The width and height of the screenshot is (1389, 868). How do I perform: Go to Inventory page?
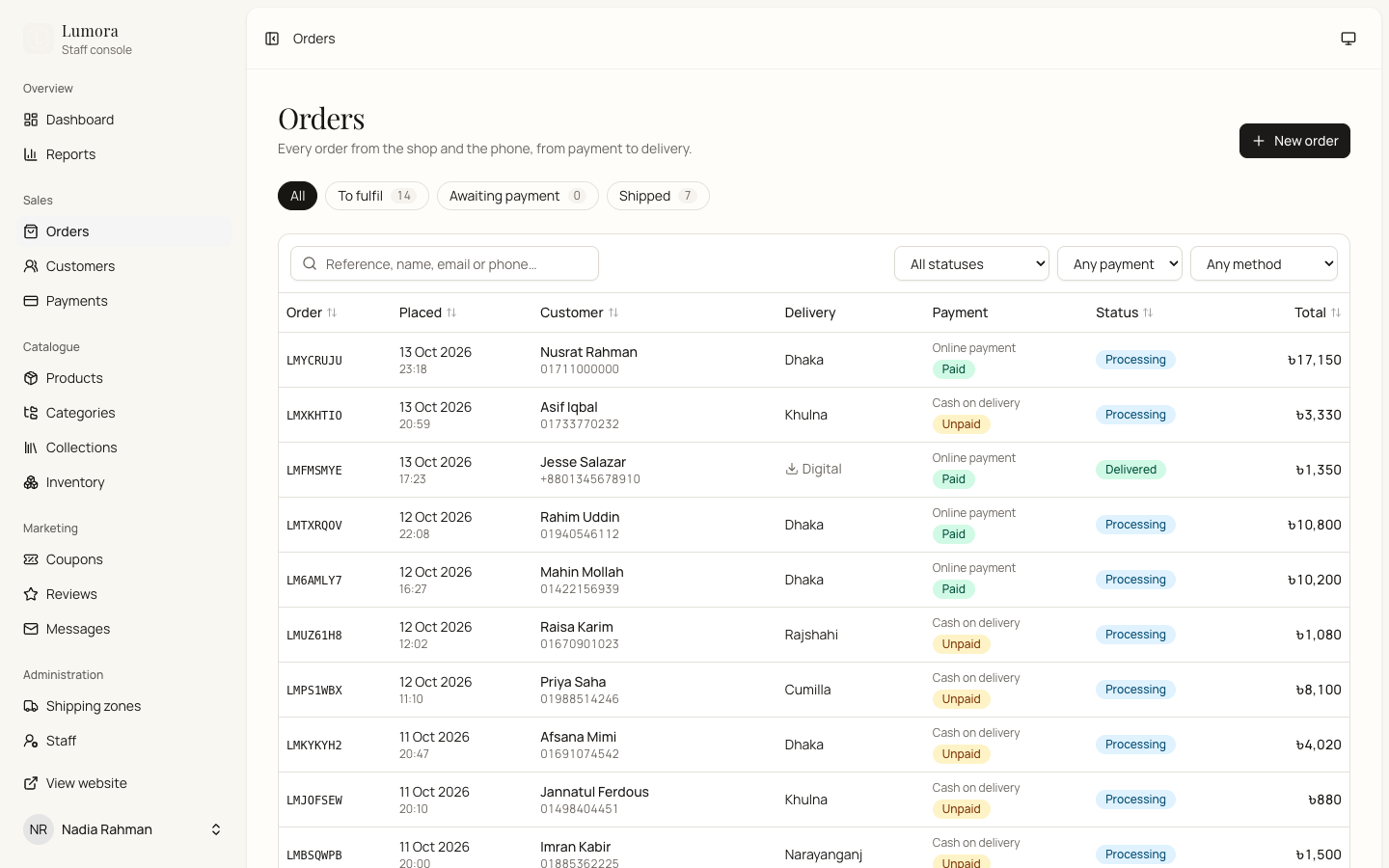[x=123, y=482]
